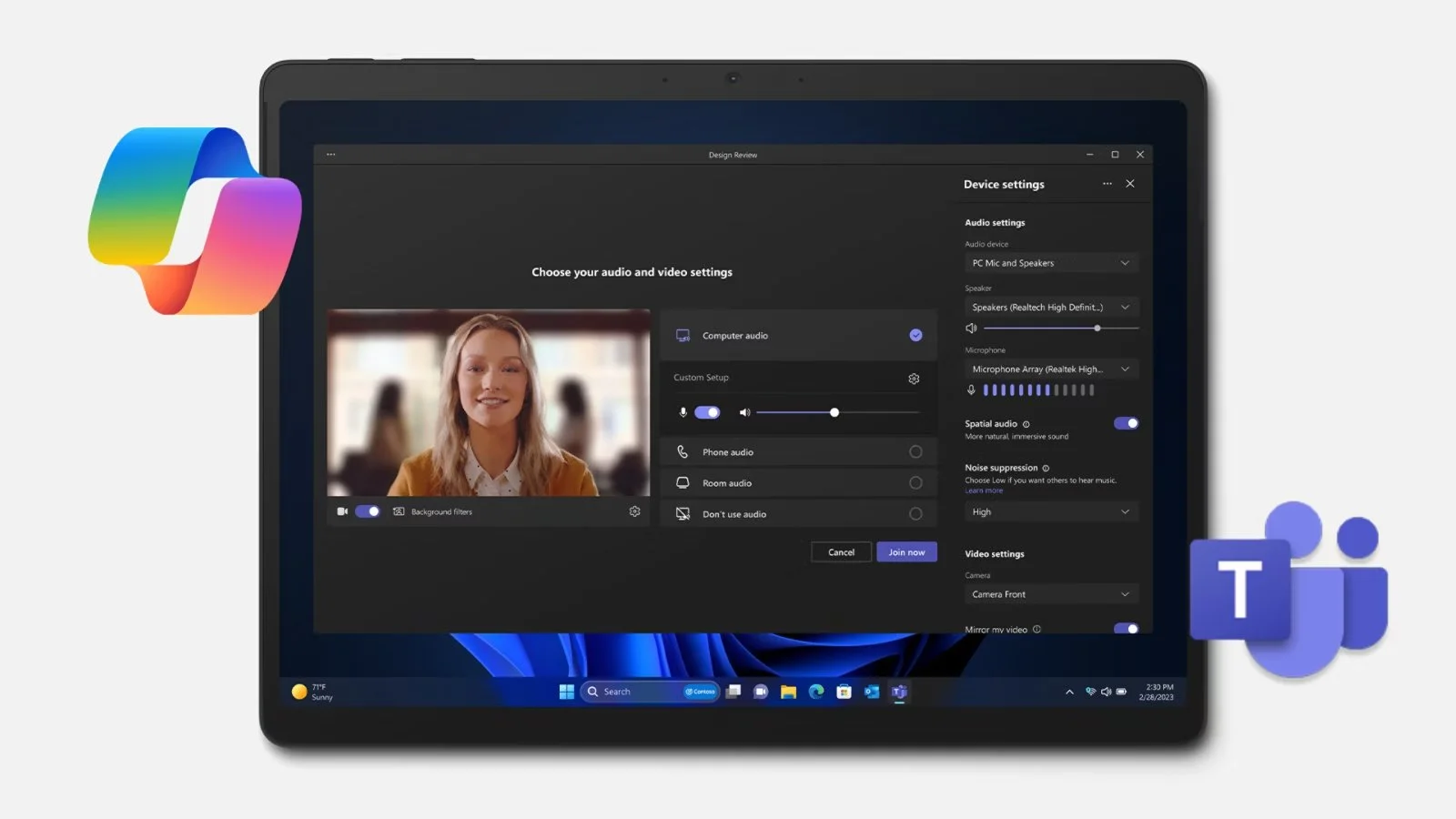This screenshot has height=819, width=1456.
Task: Select Phone audio option
Action: [798, 452]
